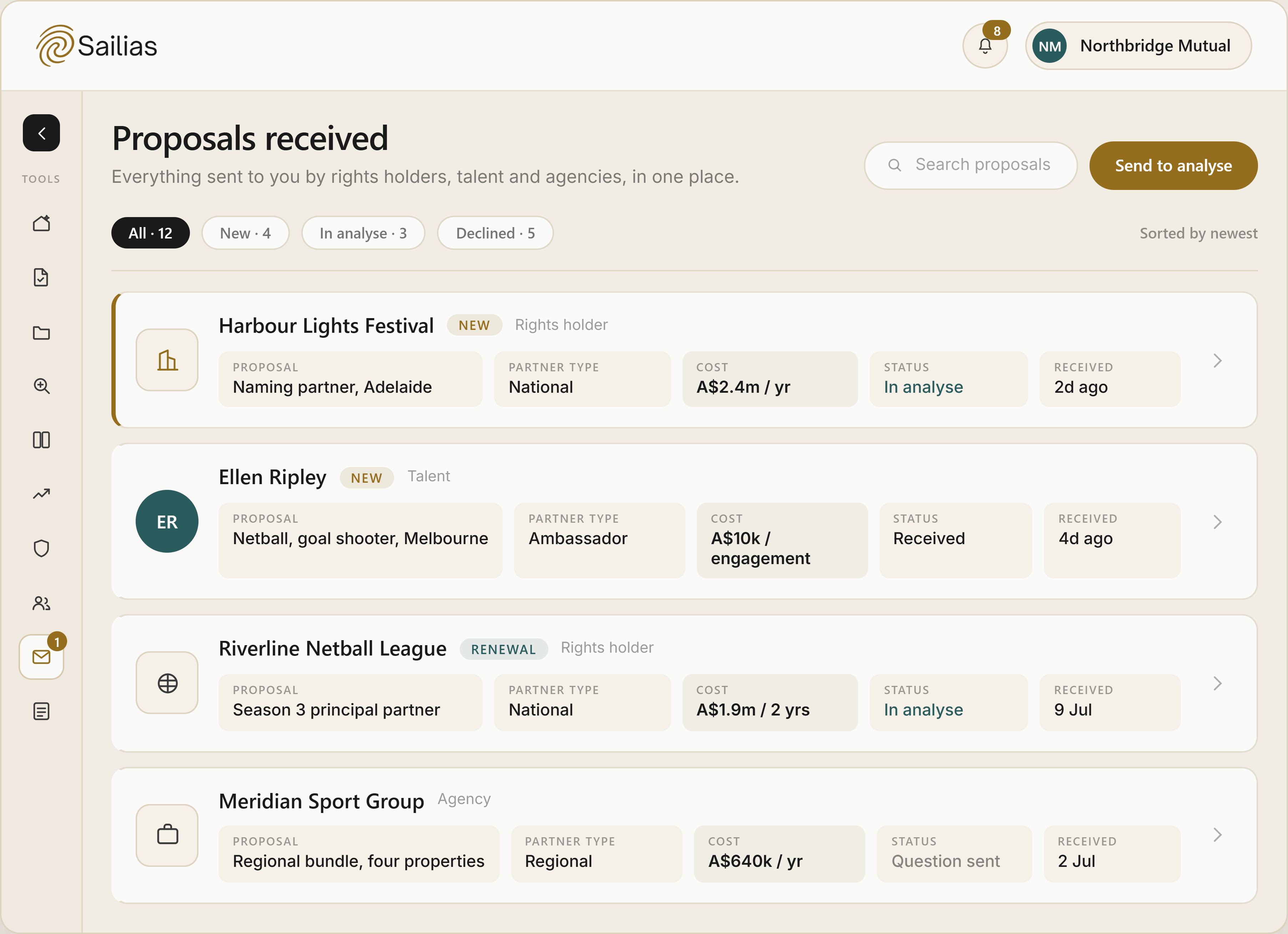Select the New · 4 filter

tap(245, 233)
